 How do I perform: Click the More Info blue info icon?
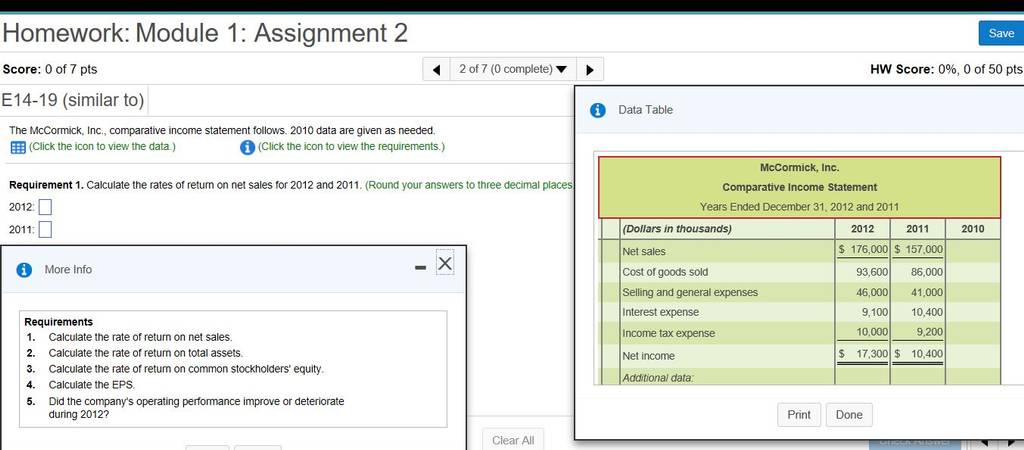point(24,270)
